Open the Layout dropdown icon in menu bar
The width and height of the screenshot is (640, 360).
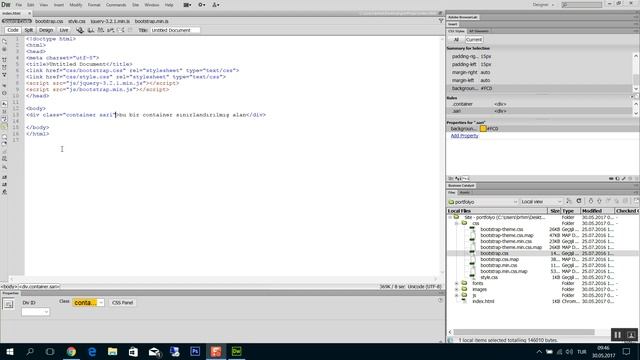click(187, 5)
